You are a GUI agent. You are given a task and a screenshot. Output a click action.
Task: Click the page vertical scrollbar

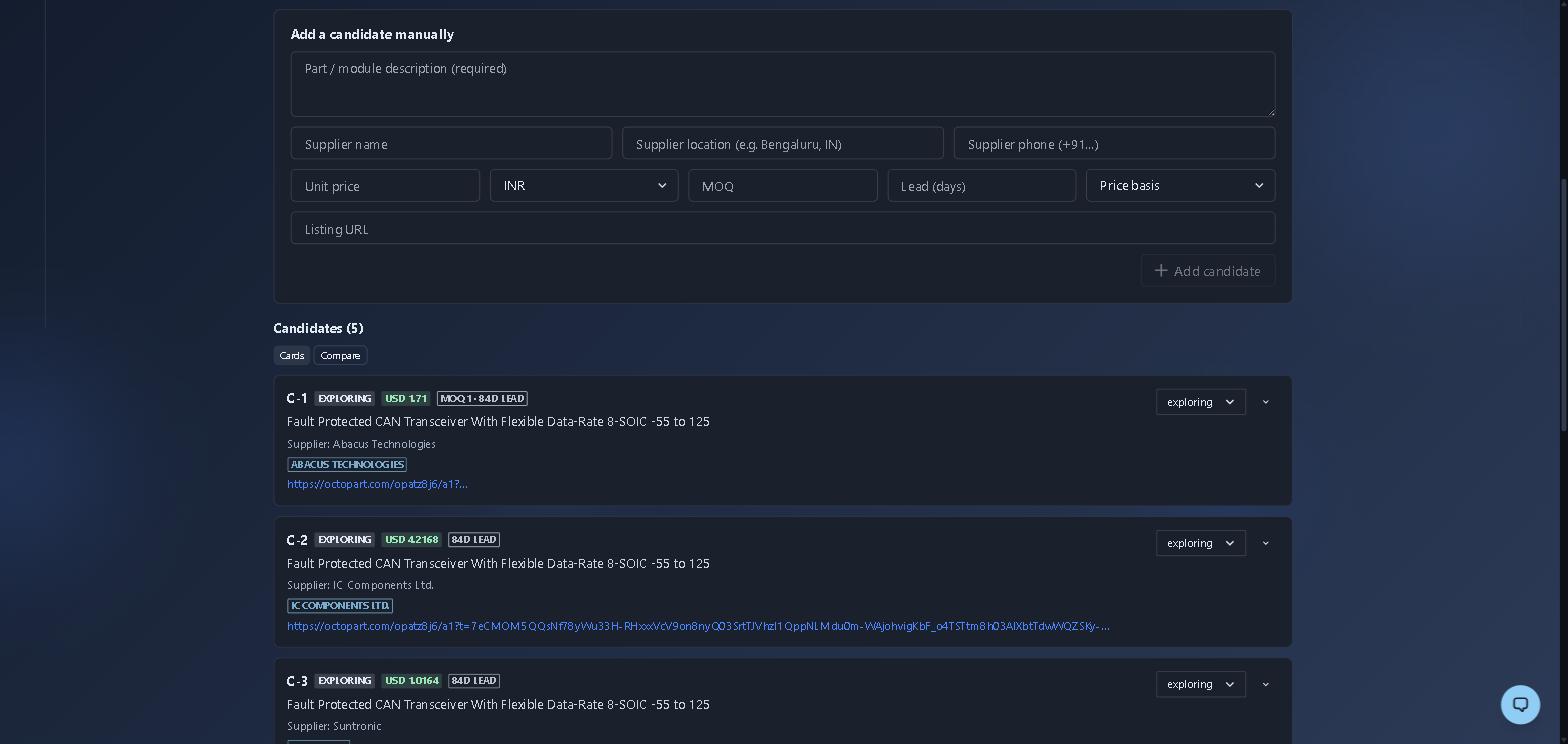[1563, 305]
